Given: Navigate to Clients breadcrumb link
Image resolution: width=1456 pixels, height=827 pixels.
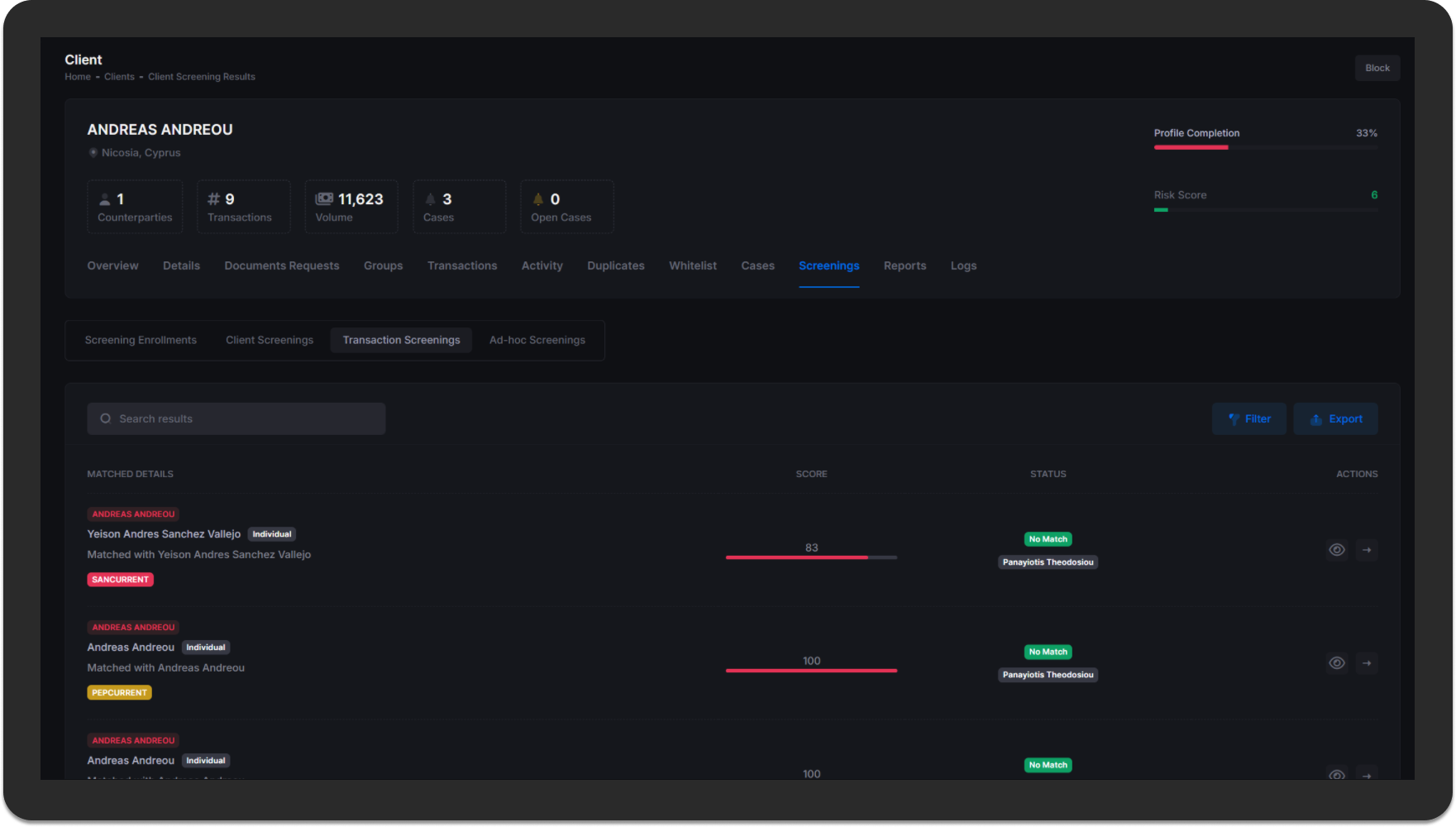Looking at the screenshot, I should pyautogui.click(x=119, y=77).
